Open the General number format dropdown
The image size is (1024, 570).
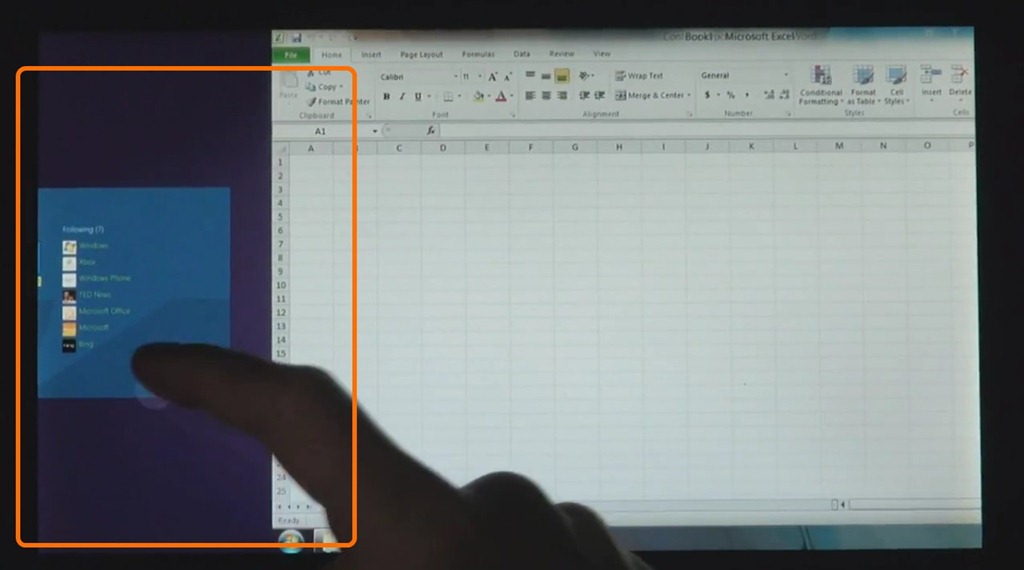tap(744, 76)
